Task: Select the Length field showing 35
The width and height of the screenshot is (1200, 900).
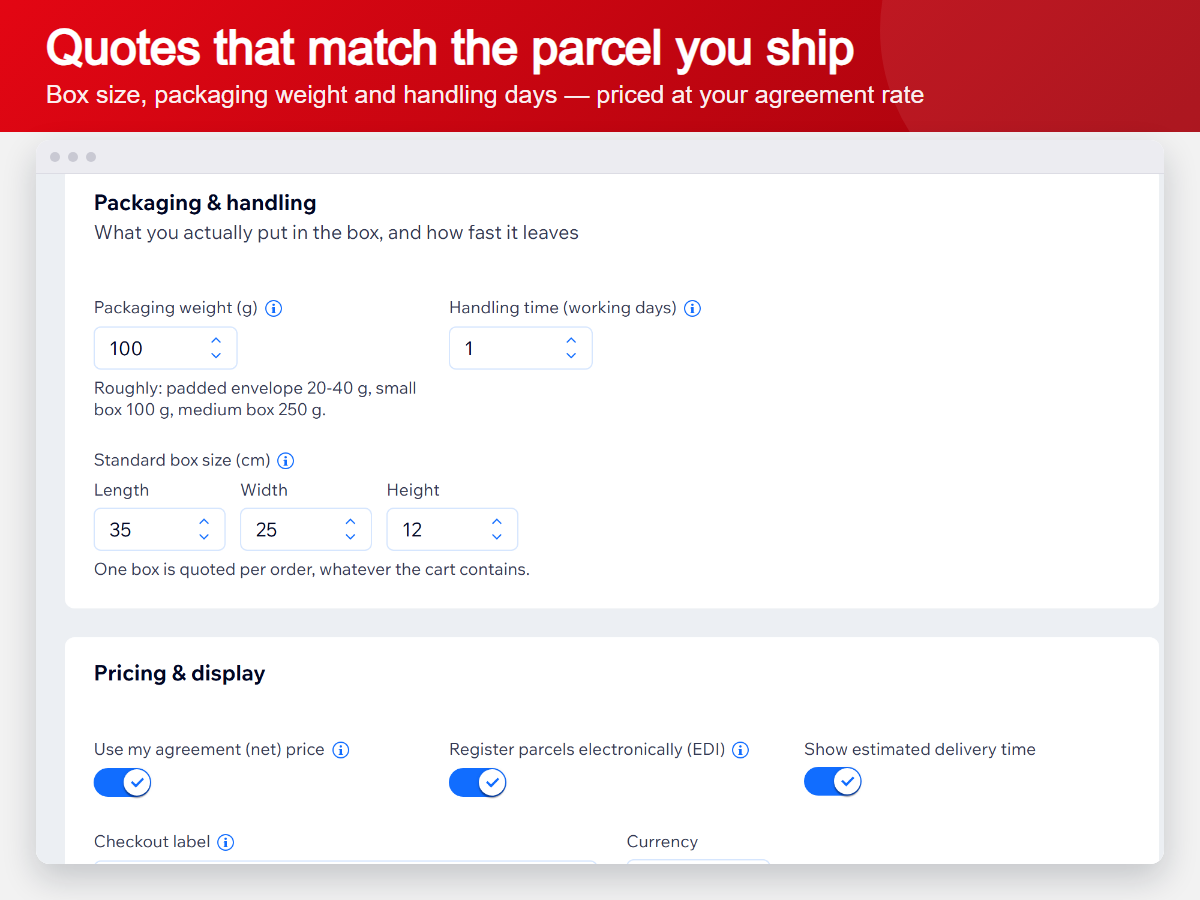Action: (x=160, y=529)
